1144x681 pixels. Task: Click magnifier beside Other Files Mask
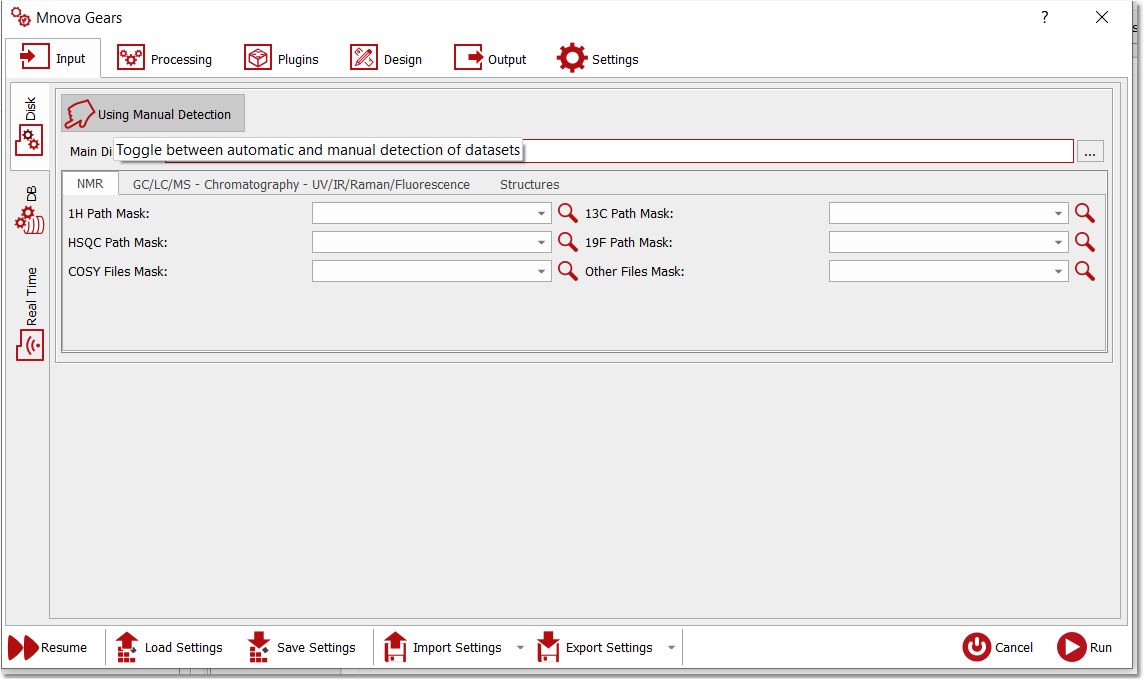(1085, 271)
